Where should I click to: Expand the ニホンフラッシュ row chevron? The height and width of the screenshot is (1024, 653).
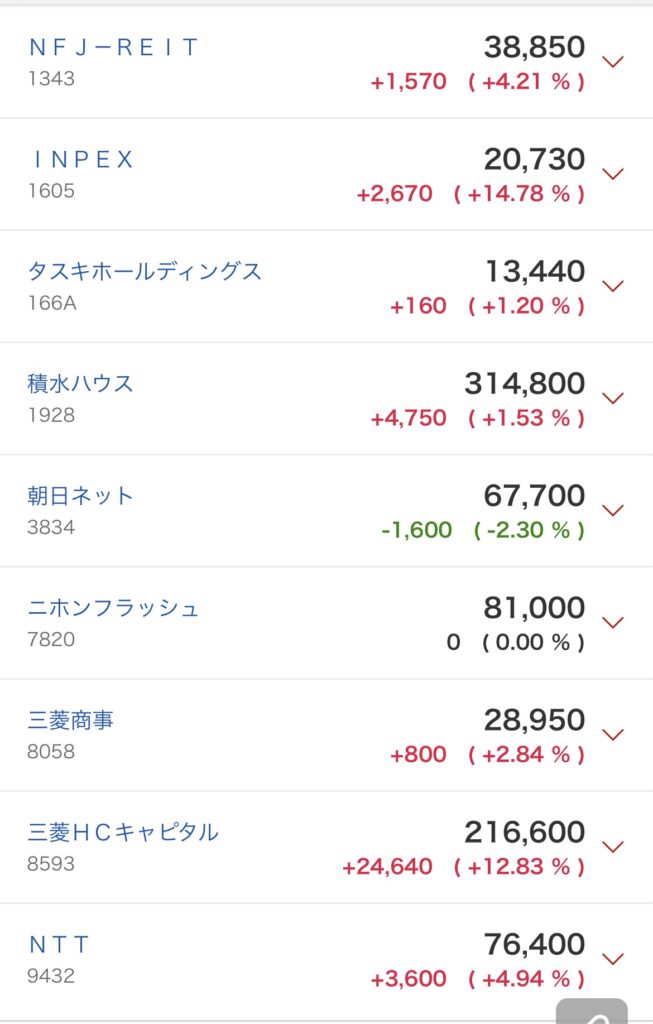[613, 622]
